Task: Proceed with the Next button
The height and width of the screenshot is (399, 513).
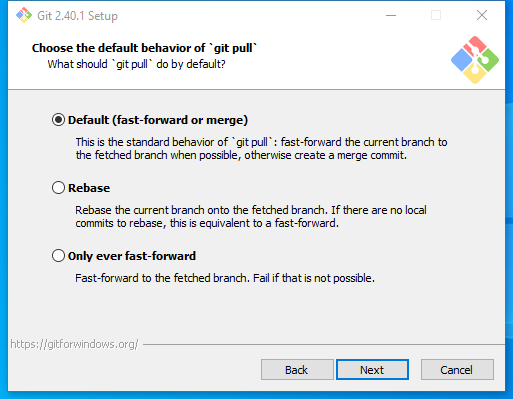Action: [x=372, y=370]
